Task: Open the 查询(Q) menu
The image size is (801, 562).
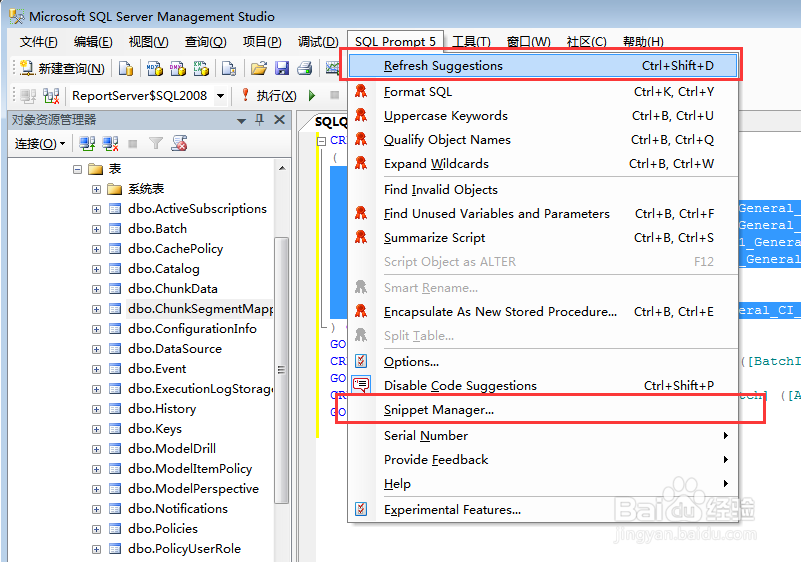Action: click(x=205, y=41)
